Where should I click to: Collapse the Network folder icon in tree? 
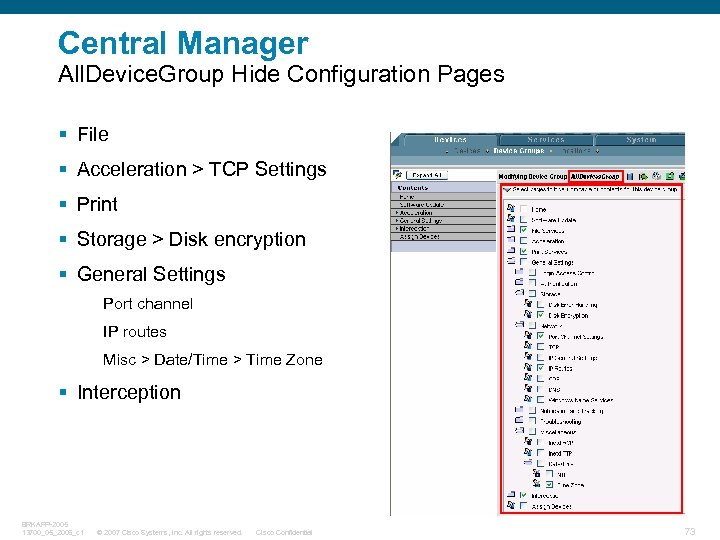(519, 324)
